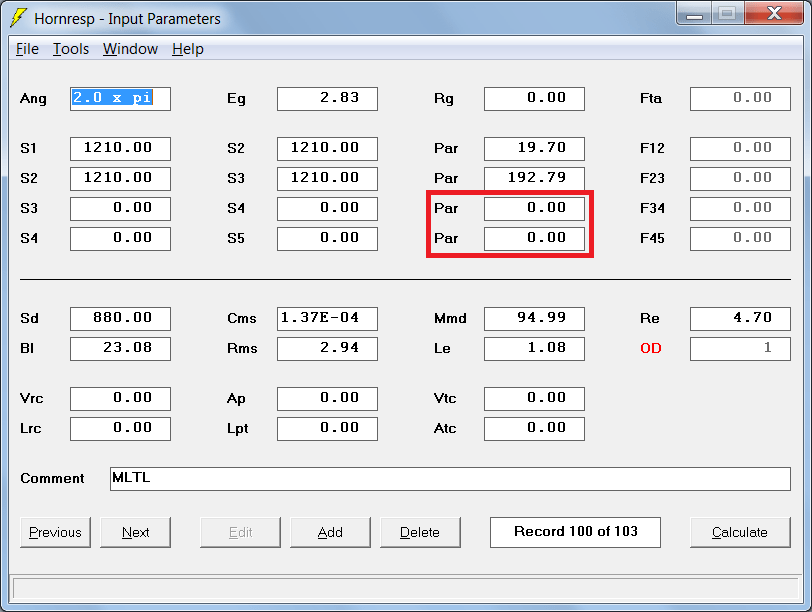The image size is (812, 612).
Task: Click the Add record button
Action: point(330,532)
